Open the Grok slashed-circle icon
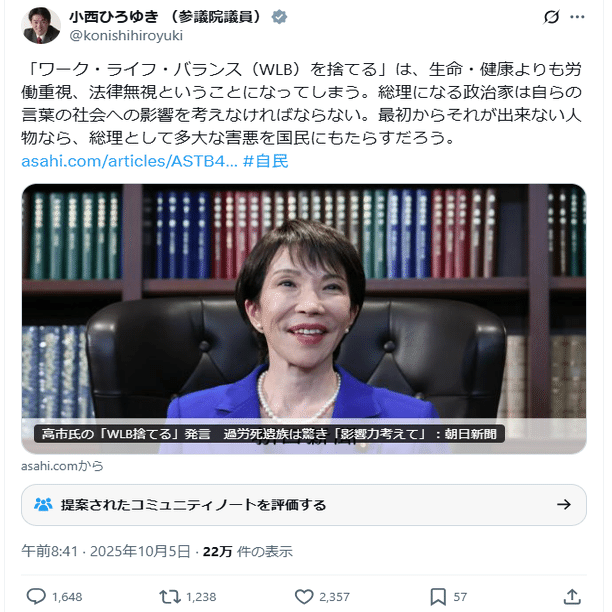612x612 pixels. click(x=551, y=17)
